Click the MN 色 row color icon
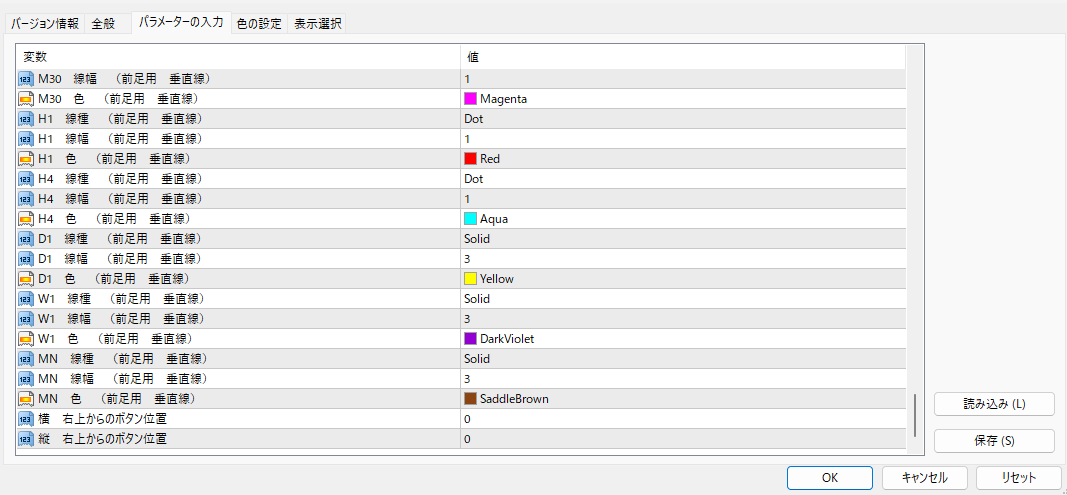Viewport: 1067px width, 495px height. 26,399
